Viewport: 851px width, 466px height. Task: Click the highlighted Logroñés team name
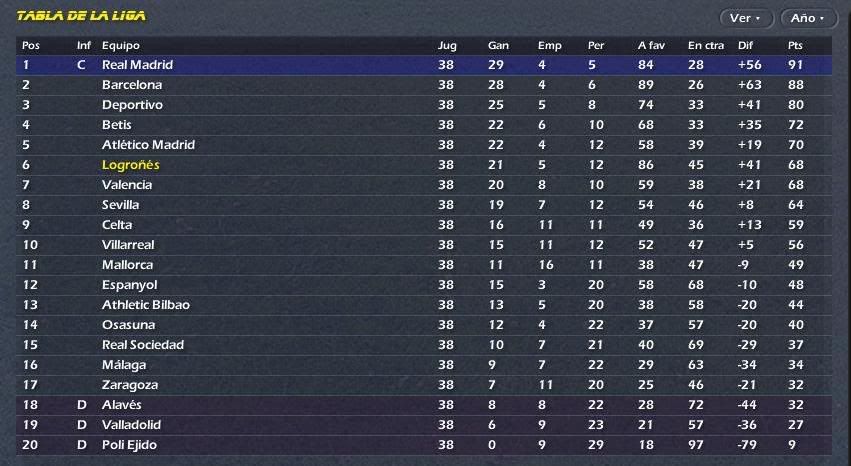click(x=131, y=165)
